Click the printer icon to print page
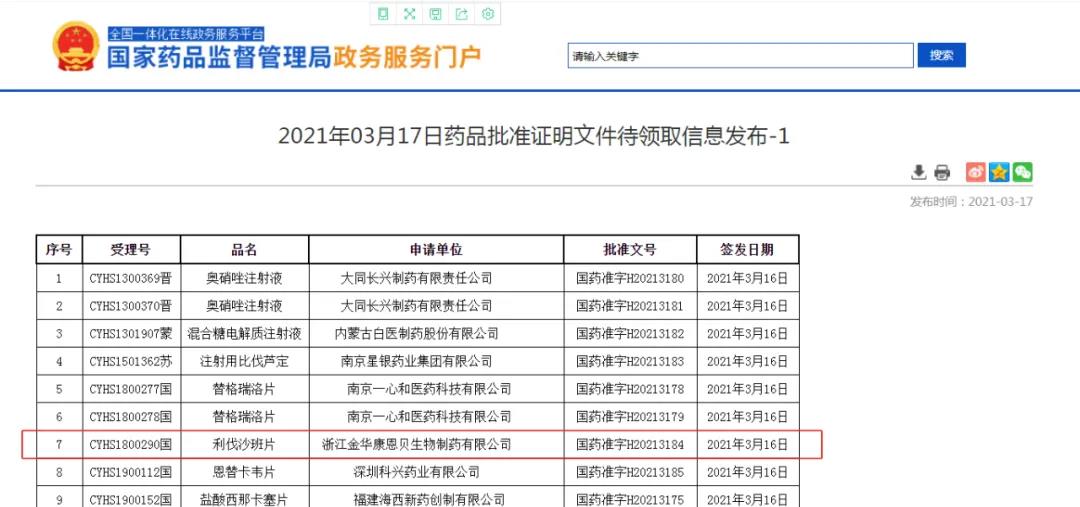The height and width of the screenshot is (507, 1080). point(942,172)
